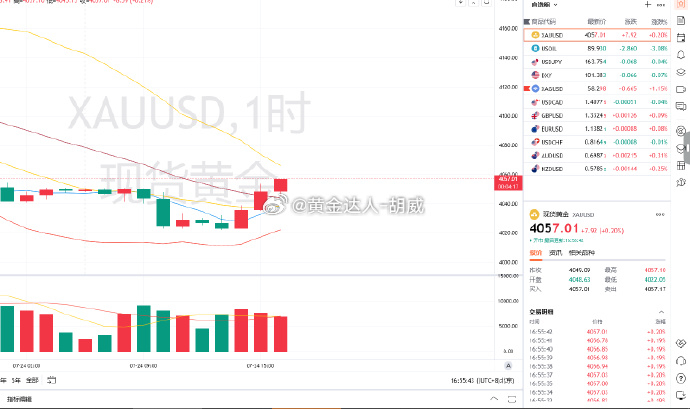Toggle the auto scale A button
The image size is (690, 409).
(x=508, y=365)
